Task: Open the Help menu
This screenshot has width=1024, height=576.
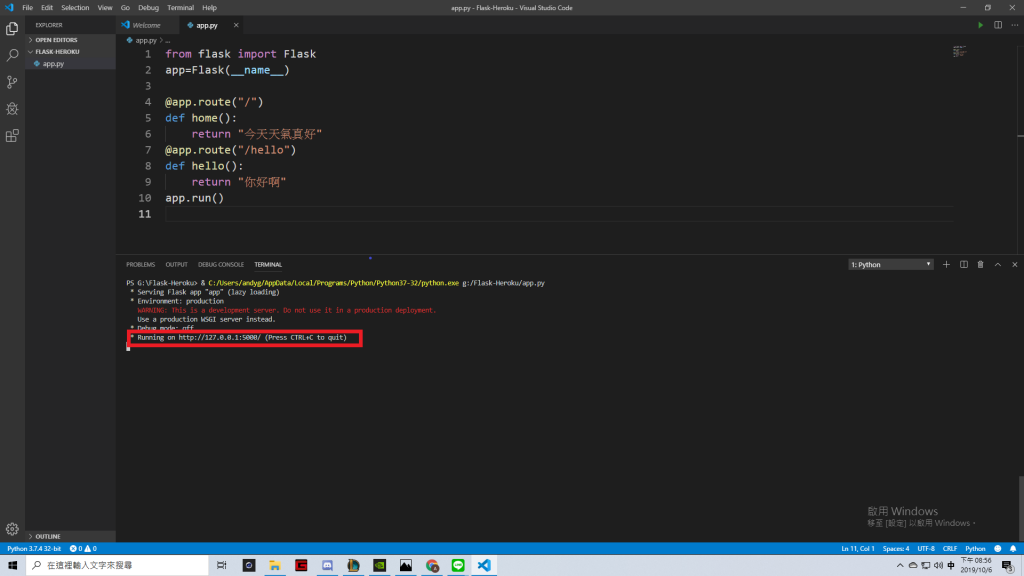Action: click(209, 8)
